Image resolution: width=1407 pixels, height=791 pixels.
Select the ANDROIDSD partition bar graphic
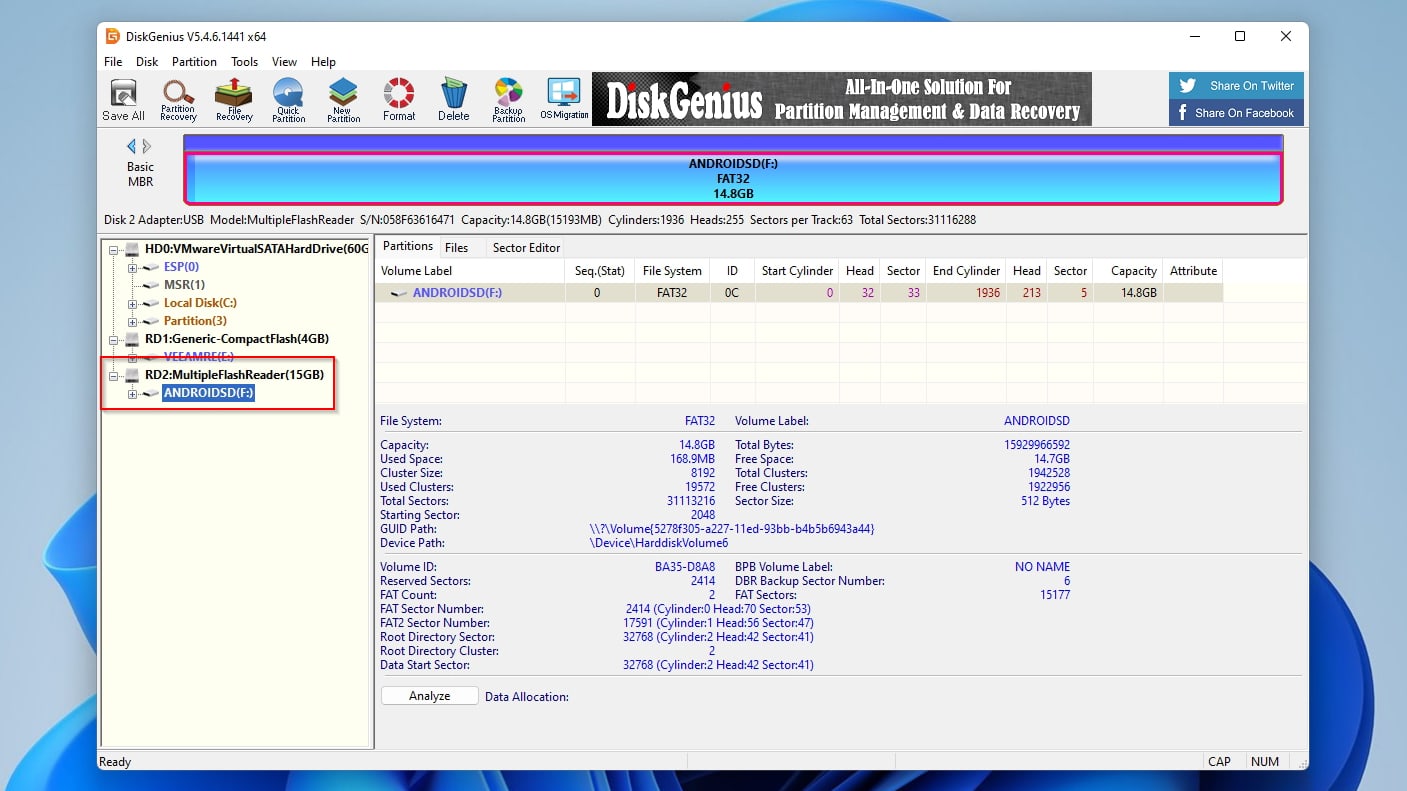tap(735, 177)
